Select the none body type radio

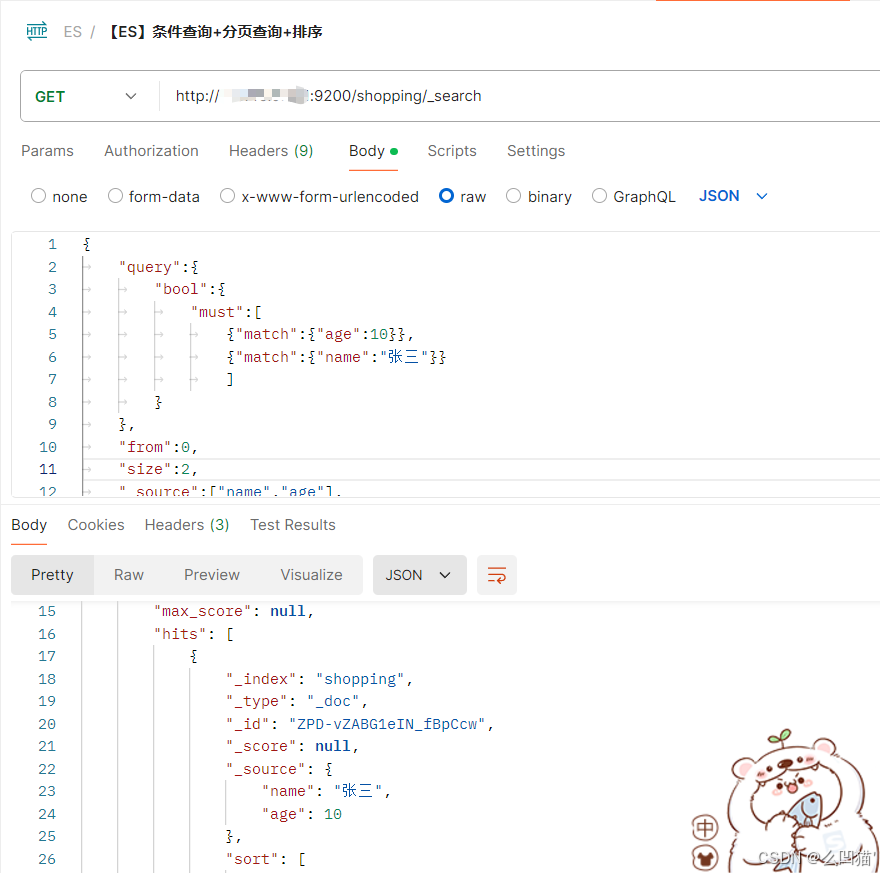(39, 196)
